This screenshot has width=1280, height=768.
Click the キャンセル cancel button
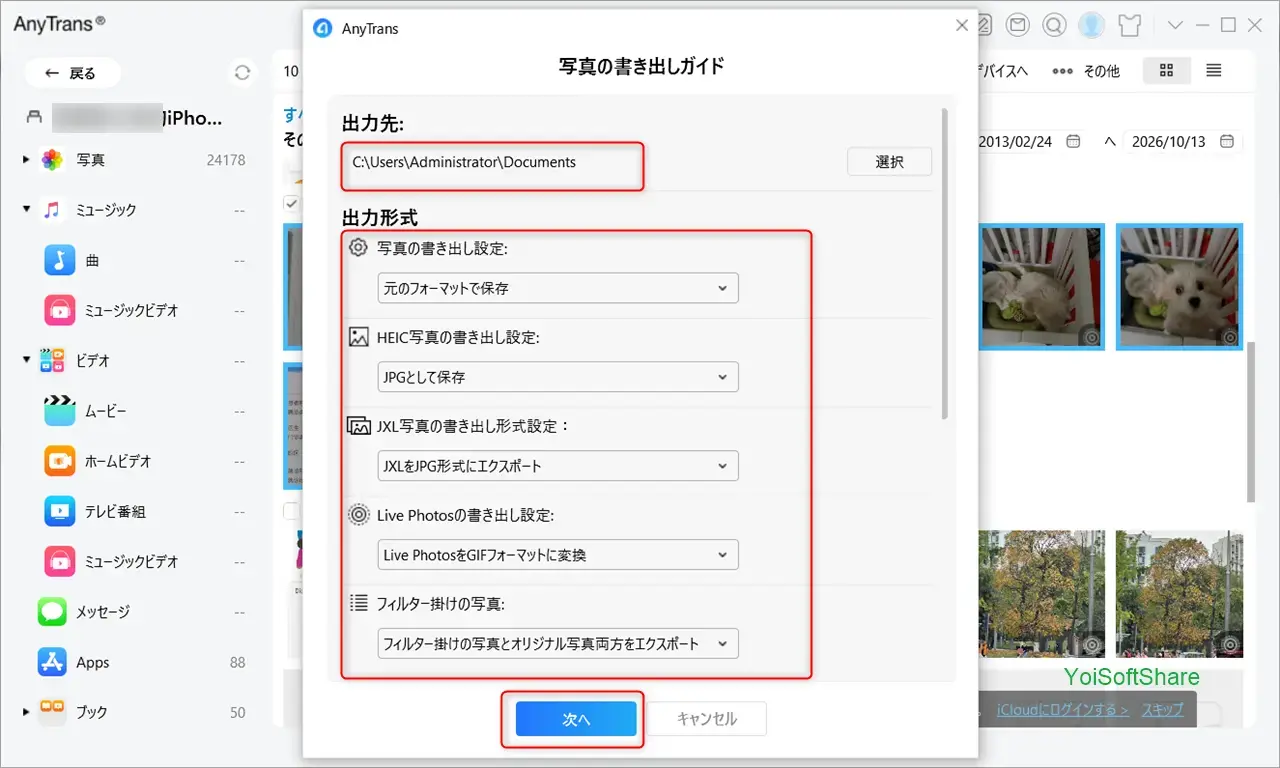click(x=707, y=719)
